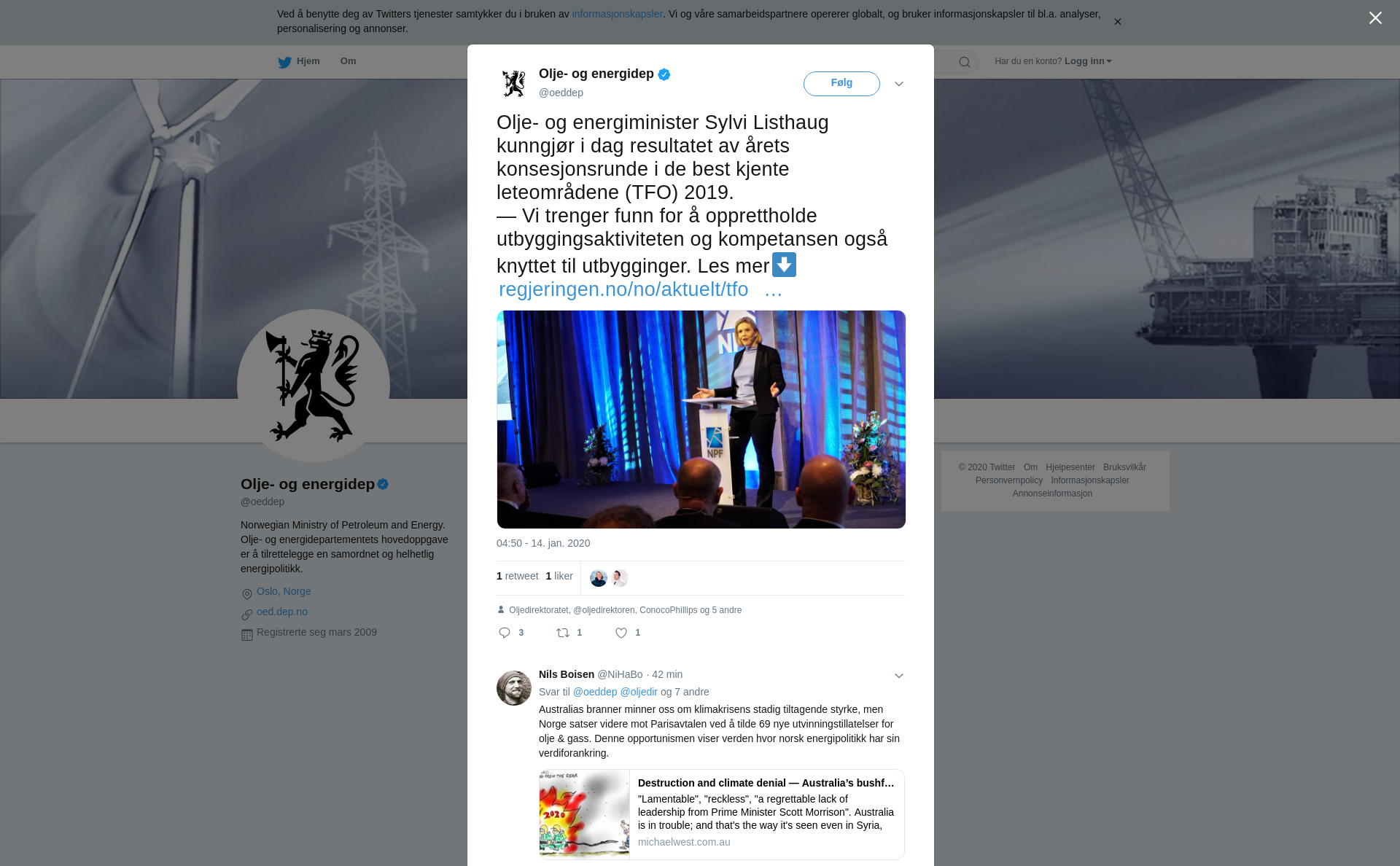Viewport: 1400px width, 866px height.
Task: Click the retweet arrows icon
Action: [x=563, y=633]
